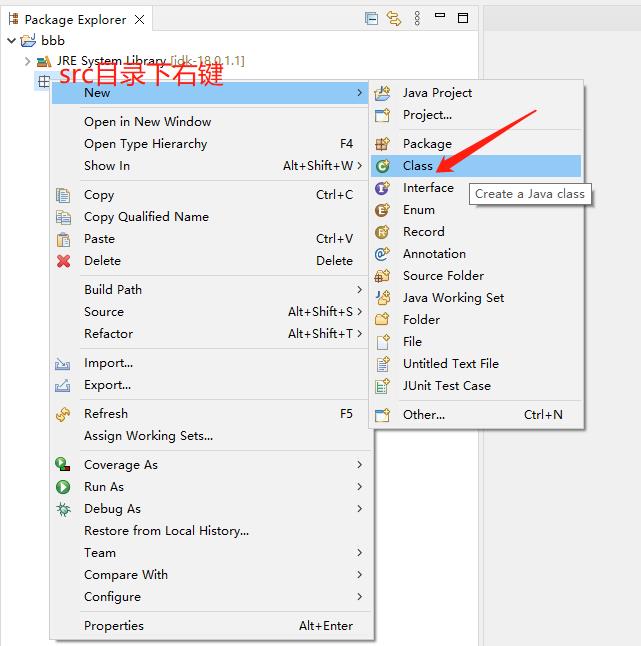
Task: Click the Enum icon
Action: [x=382, y=210]
